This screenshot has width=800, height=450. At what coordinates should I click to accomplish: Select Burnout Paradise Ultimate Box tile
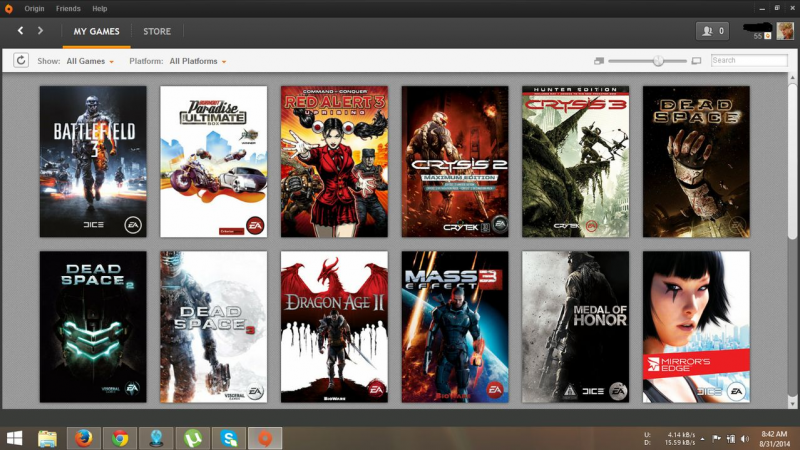click(x=214, y=162)
